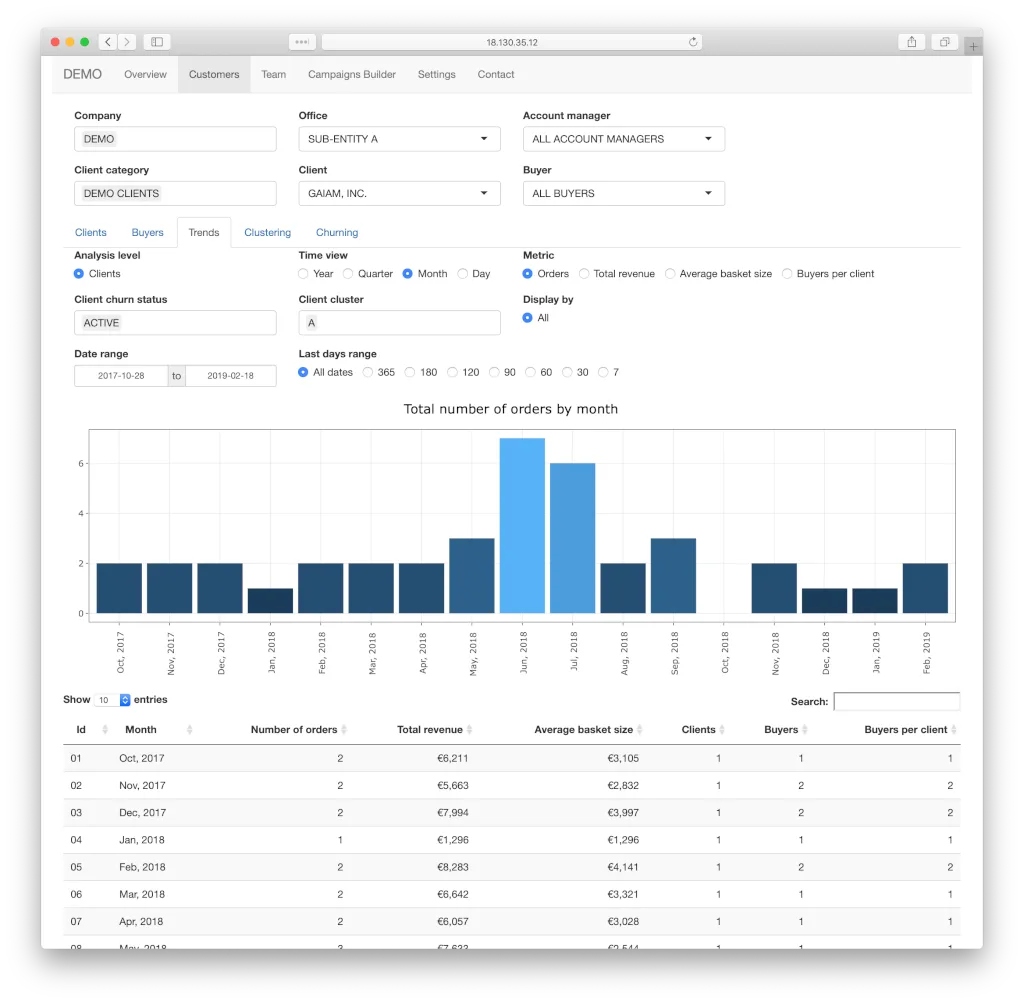
Task: Click the €3,997 average basket cell
Action: pos(623,813)
